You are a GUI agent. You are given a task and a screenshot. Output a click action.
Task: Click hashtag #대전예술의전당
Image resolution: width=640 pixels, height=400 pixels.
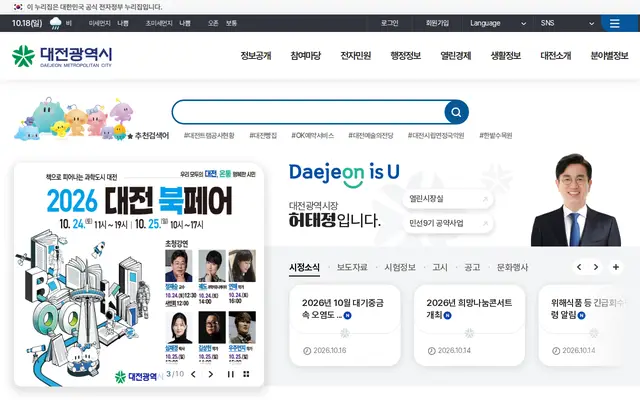coord(371,136)
